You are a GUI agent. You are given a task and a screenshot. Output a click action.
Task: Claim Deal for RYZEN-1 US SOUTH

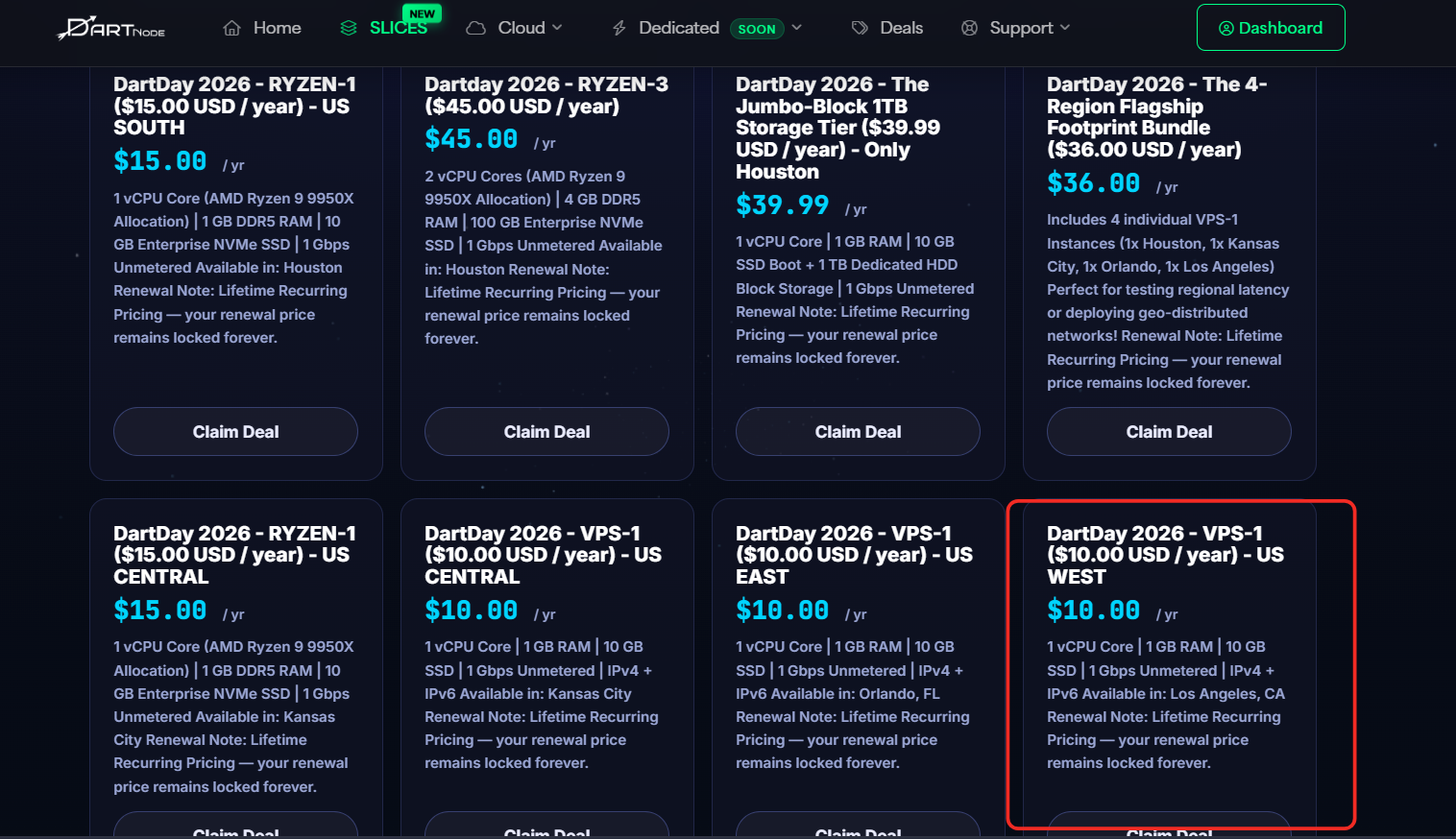[235, 432]
